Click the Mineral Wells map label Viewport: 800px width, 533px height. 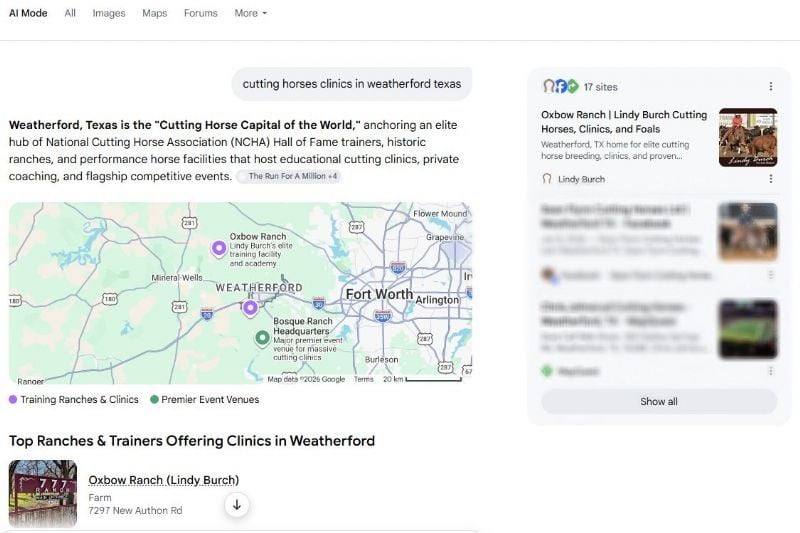click(x=177, y=277)
